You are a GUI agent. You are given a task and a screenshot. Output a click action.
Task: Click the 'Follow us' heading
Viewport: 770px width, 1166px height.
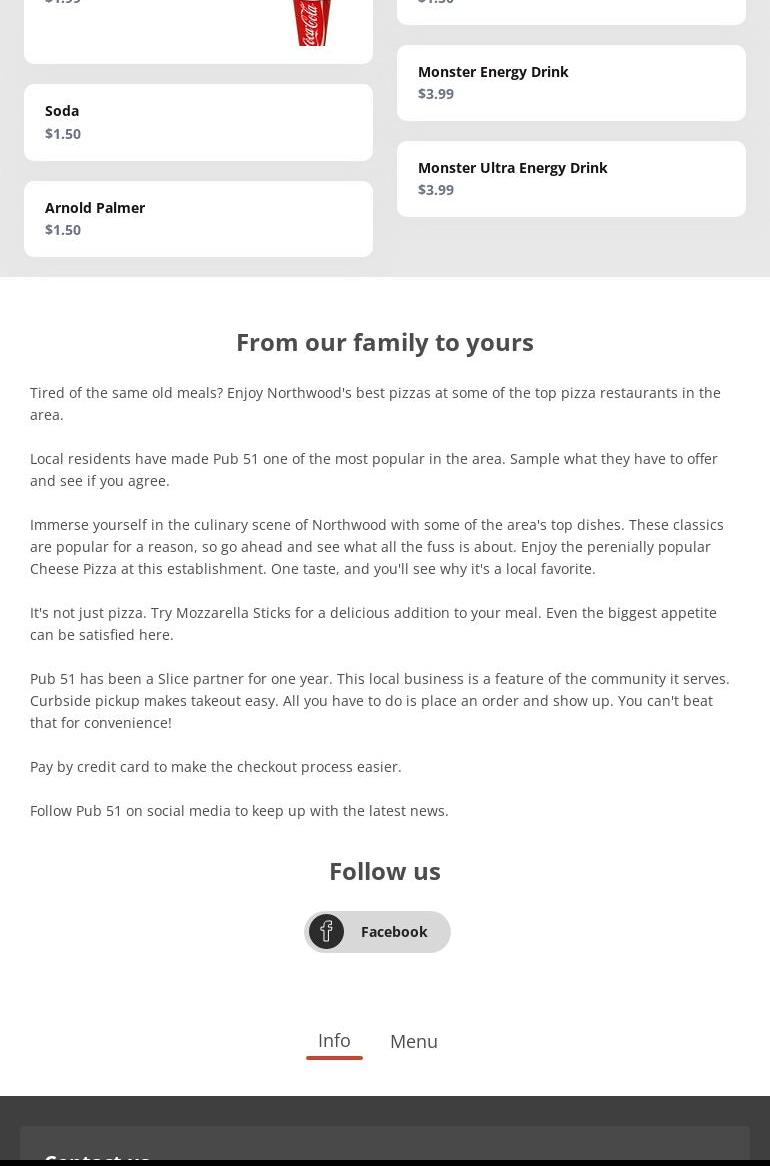pyautogui.click(x=385, y=871)
